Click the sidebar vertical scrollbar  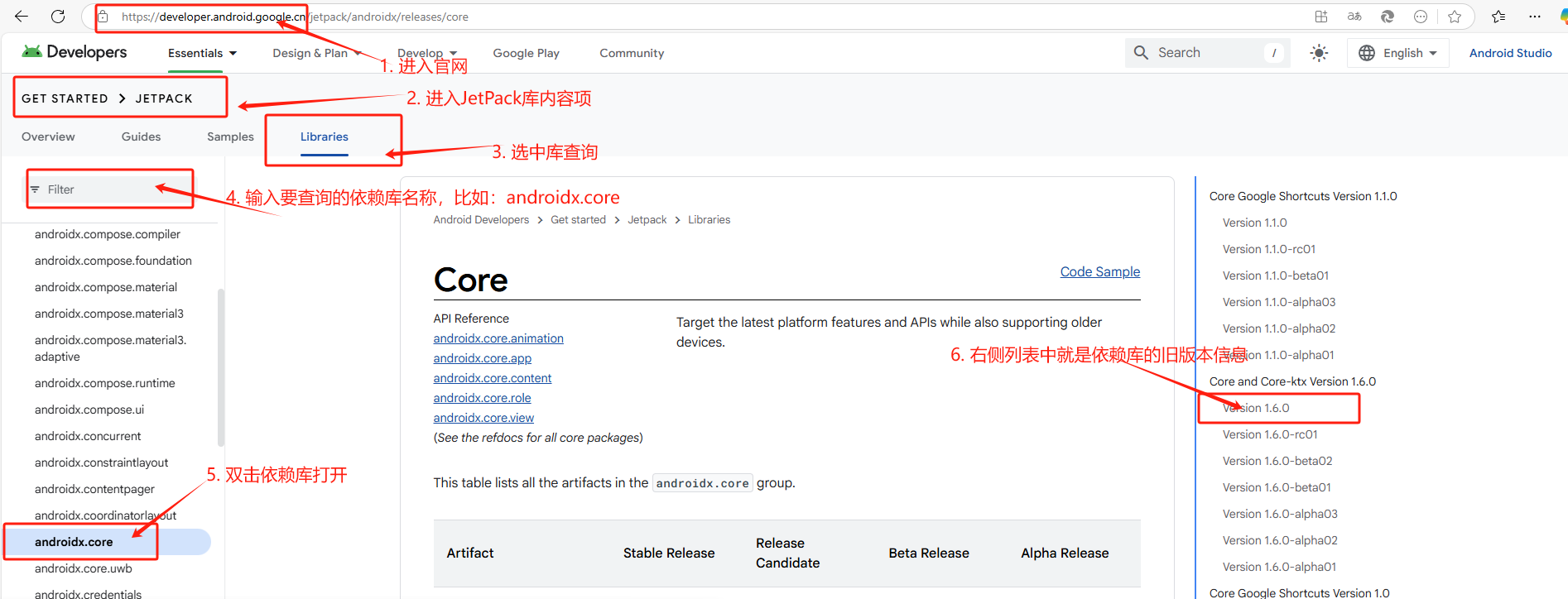coord(220,367)
